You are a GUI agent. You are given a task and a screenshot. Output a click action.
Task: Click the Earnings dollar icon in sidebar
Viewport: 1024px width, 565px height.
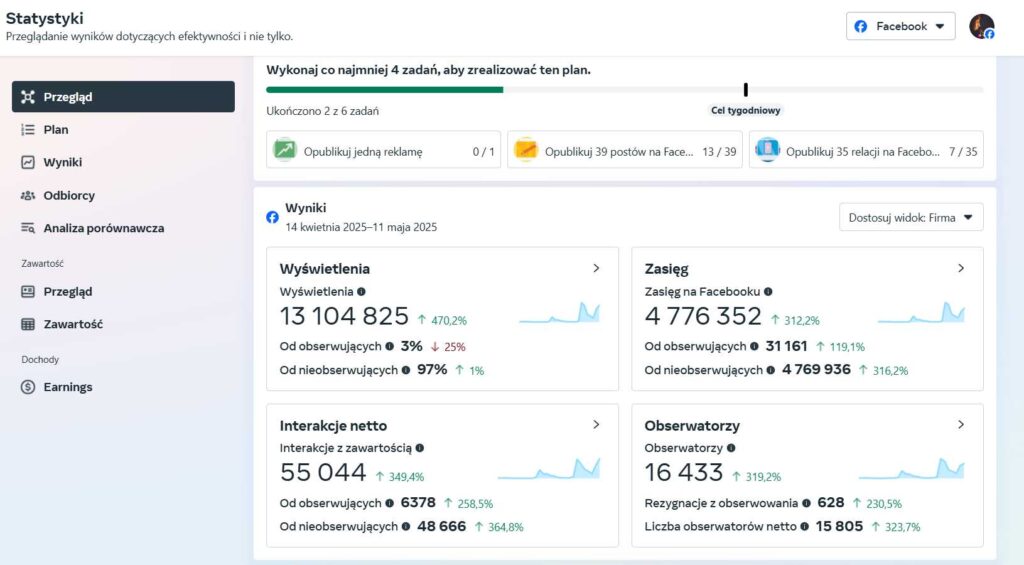pos(27,387)
